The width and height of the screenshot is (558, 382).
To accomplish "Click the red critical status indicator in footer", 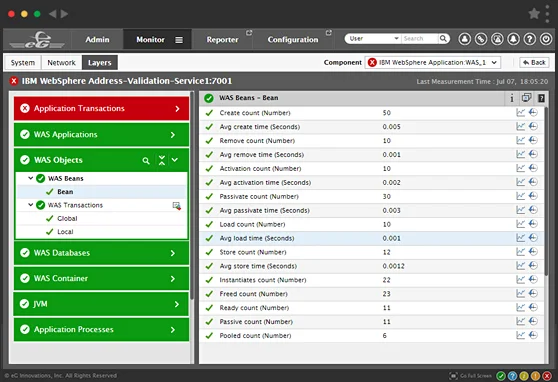I will (547, 376).
